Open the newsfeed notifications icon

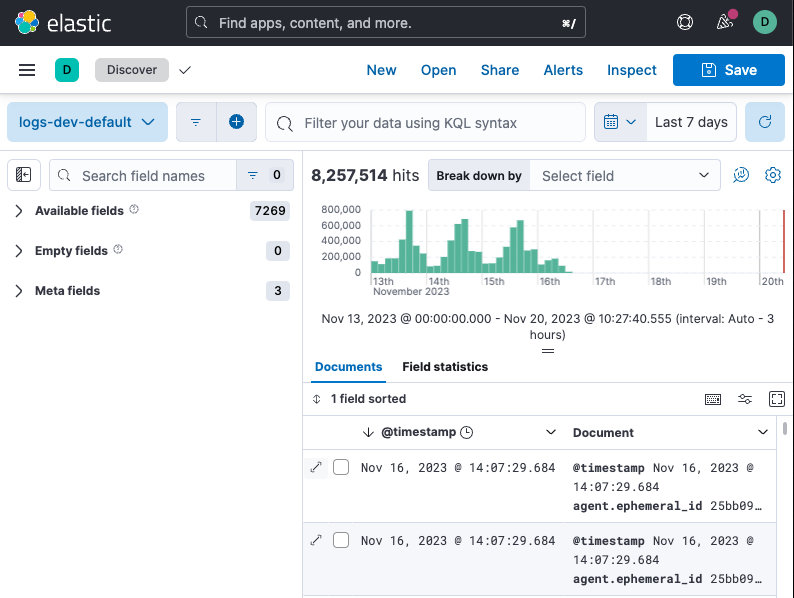[x=726, y=22]
